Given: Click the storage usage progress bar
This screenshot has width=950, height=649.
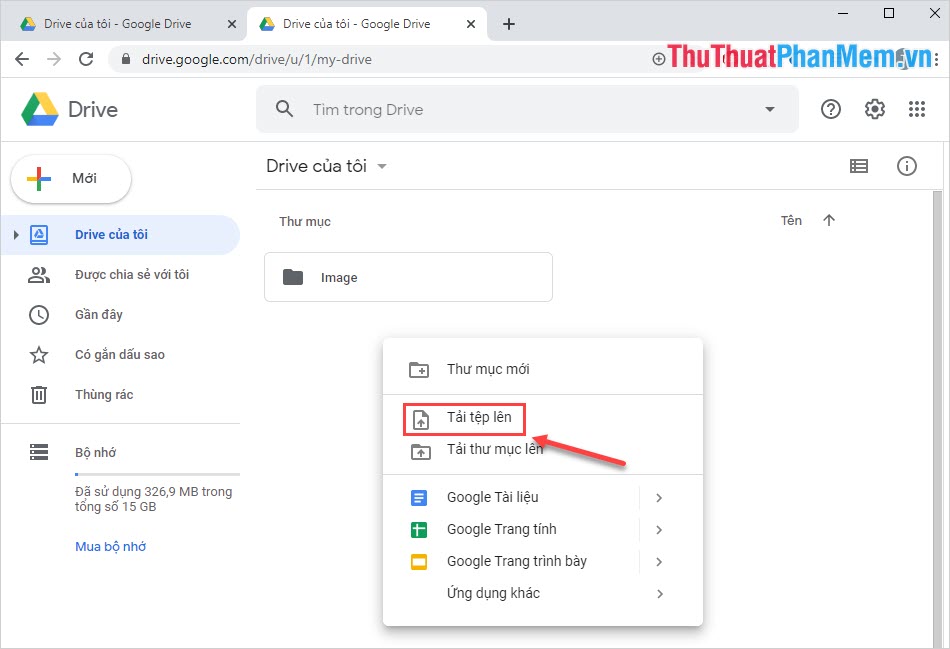Looking at the screenshot, I should click(x=158, y=474).
